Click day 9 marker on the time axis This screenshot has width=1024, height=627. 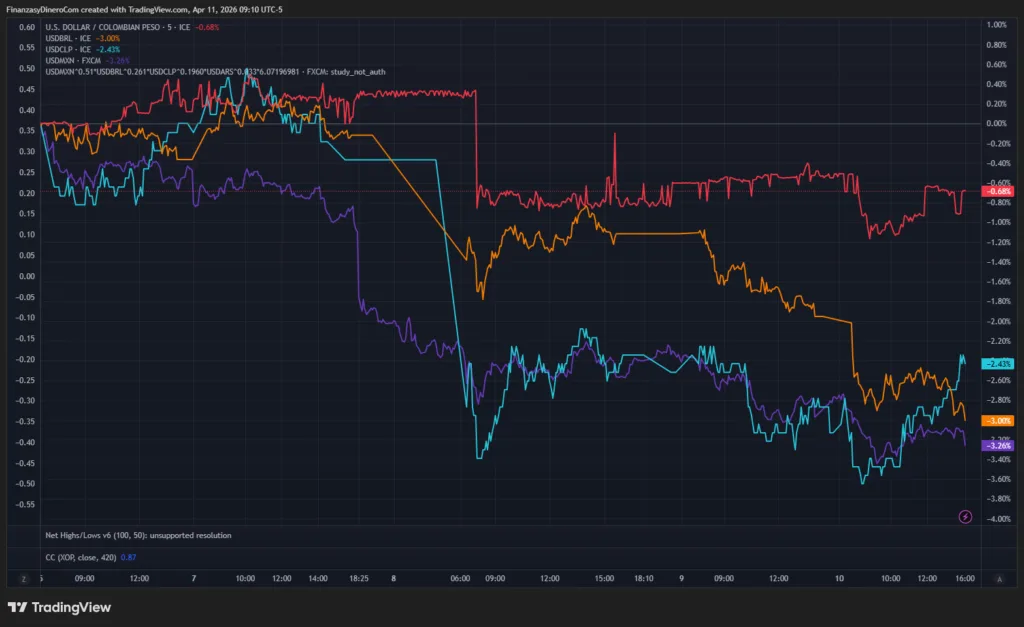coord(682,578)
